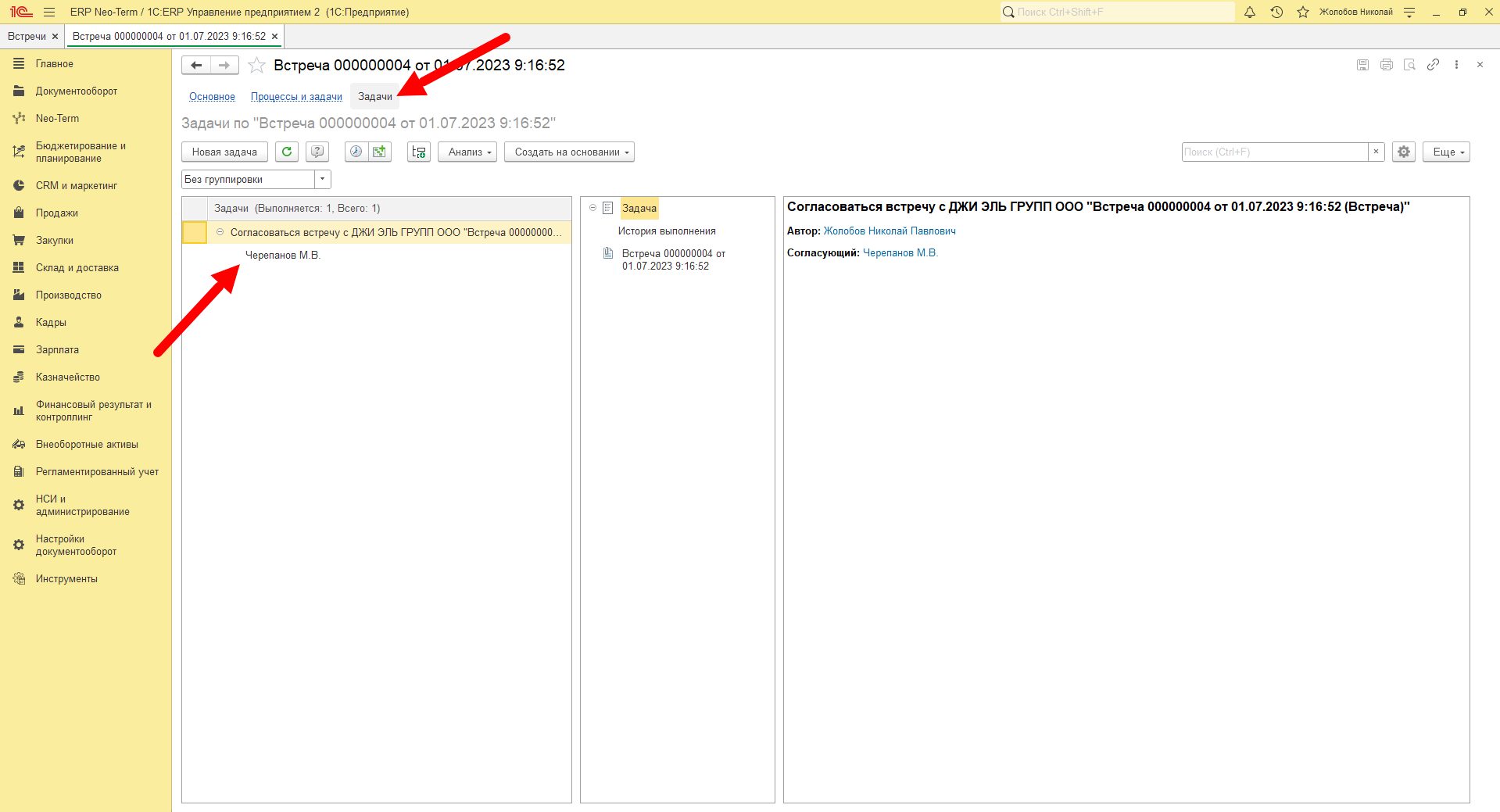Open the Документооборот sidebar section
This screenshot has width=1500, height=812.
(x=77, y=91)
